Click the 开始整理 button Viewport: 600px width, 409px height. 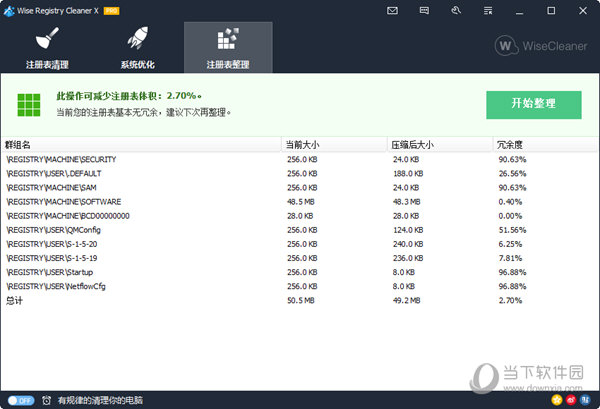pyautogui.click(x=533, y=105)
